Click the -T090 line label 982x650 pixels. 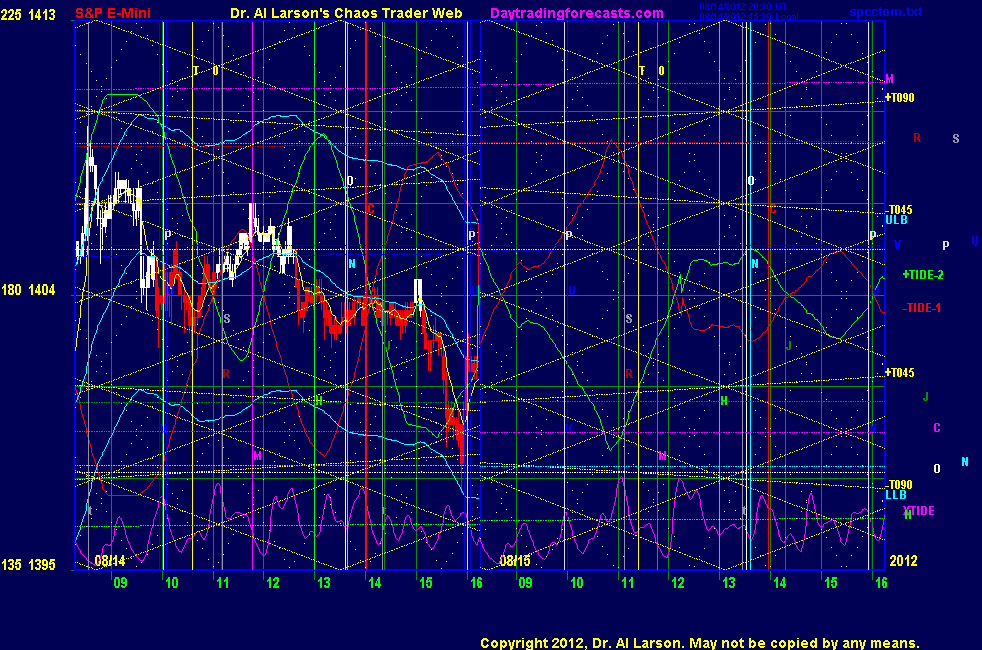[x=899, y=485]
